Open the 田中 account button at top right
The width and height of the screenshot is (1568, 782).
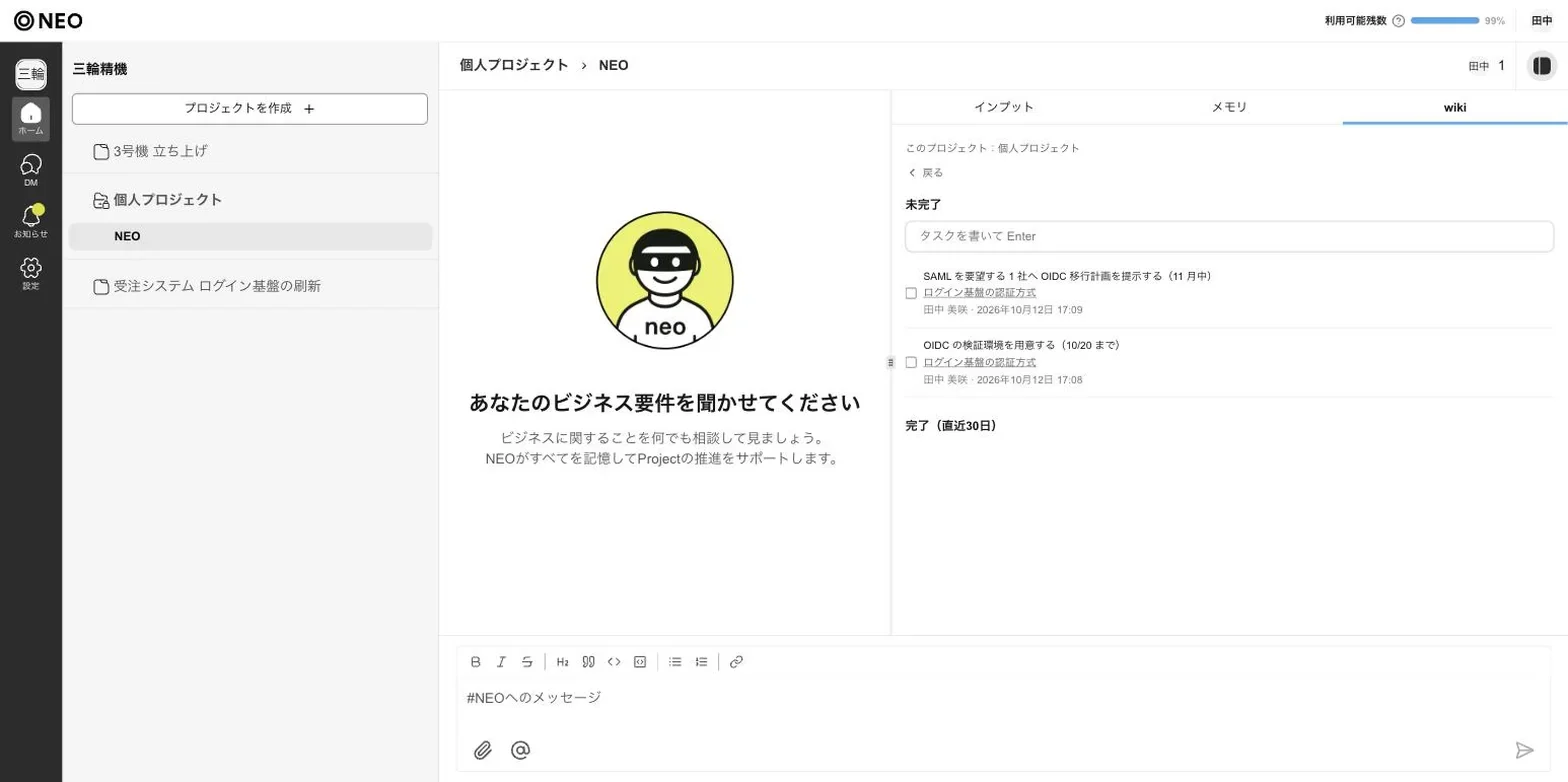coord(1541,21)
